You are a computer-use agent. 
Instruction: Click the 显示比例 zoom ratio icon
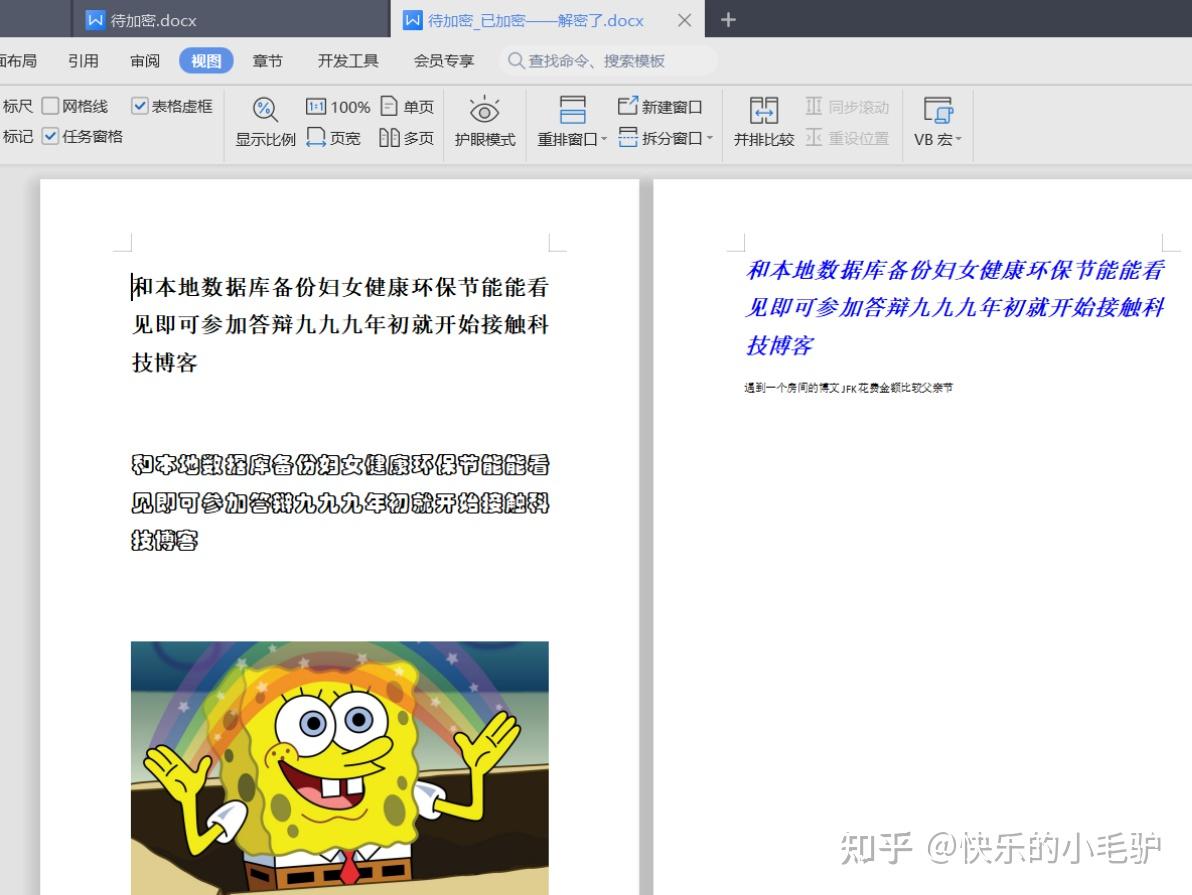pos(264,120)
